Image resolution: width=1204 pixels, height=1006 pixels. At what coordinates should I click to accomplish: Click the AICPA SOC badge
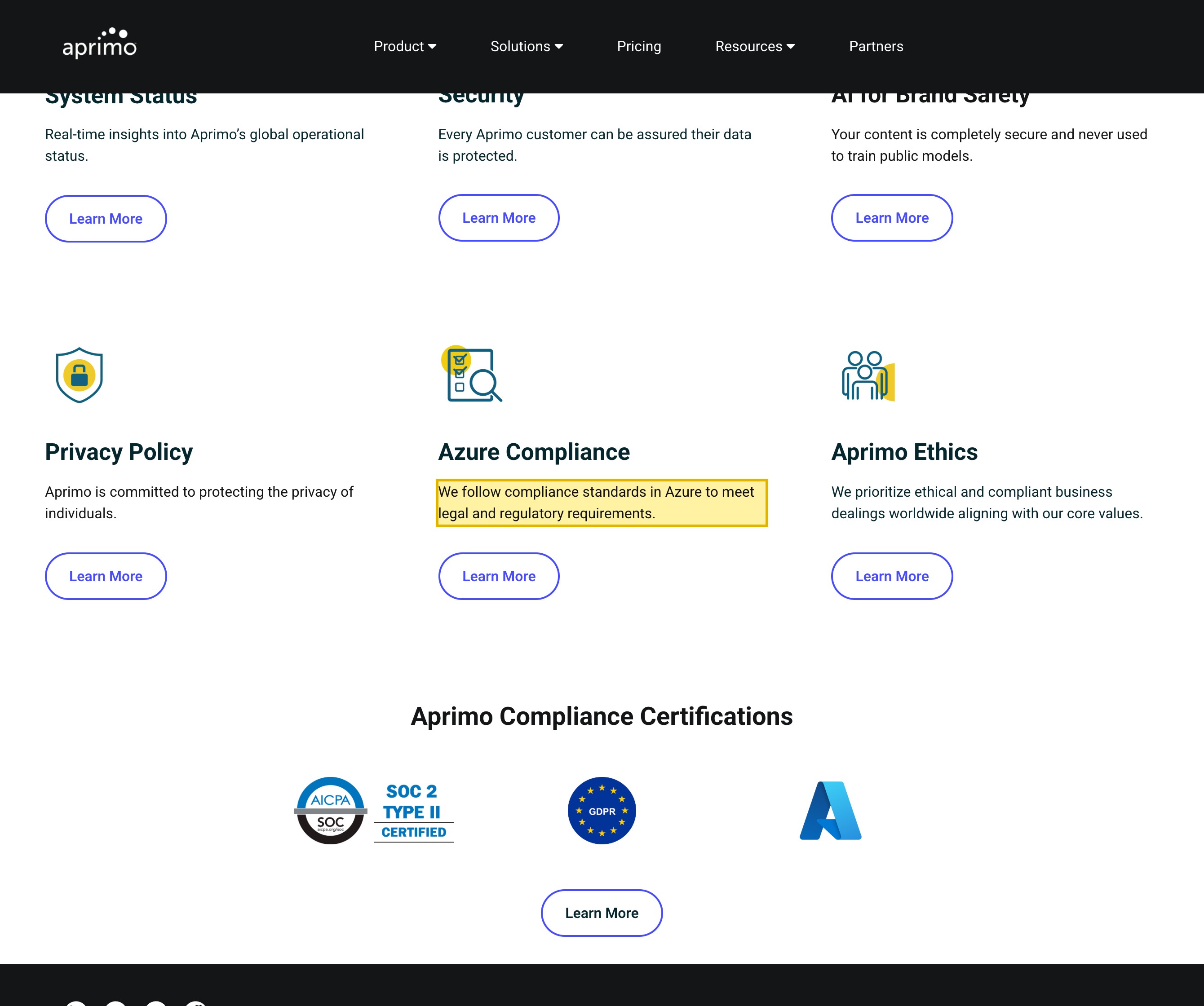tap(330, 811)
